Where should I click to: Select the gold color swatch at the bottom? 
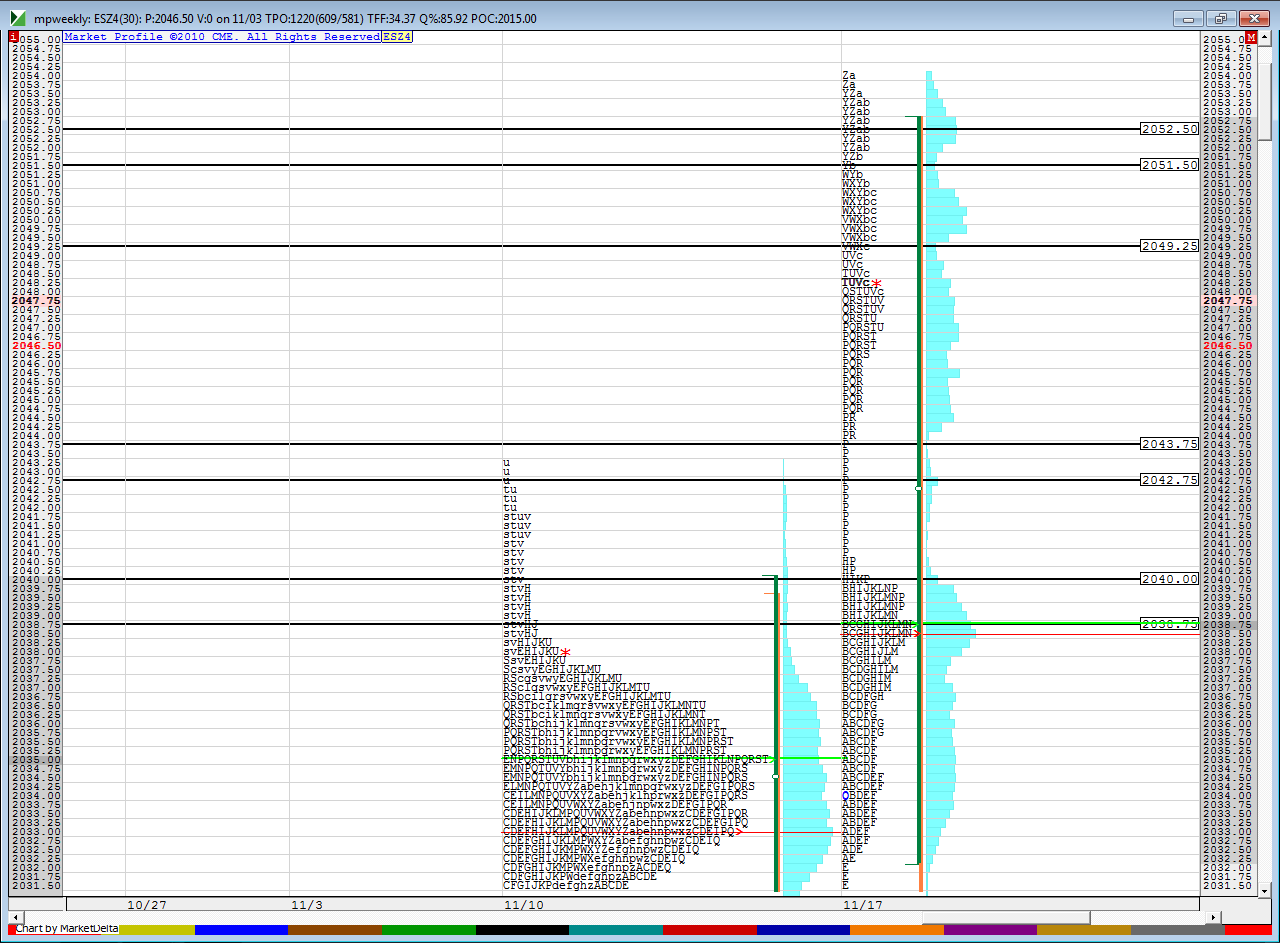tap(1084, 930)
